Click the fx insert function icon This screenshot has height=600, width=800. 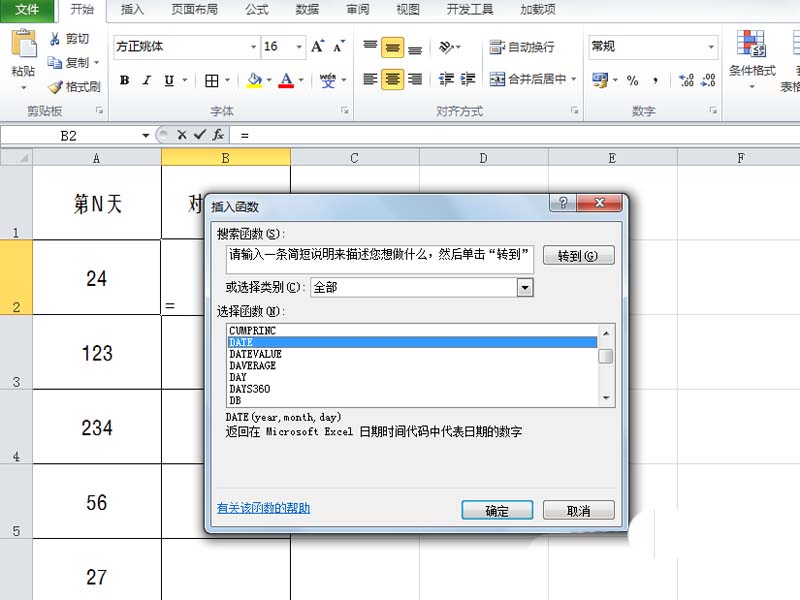(218, 135)
